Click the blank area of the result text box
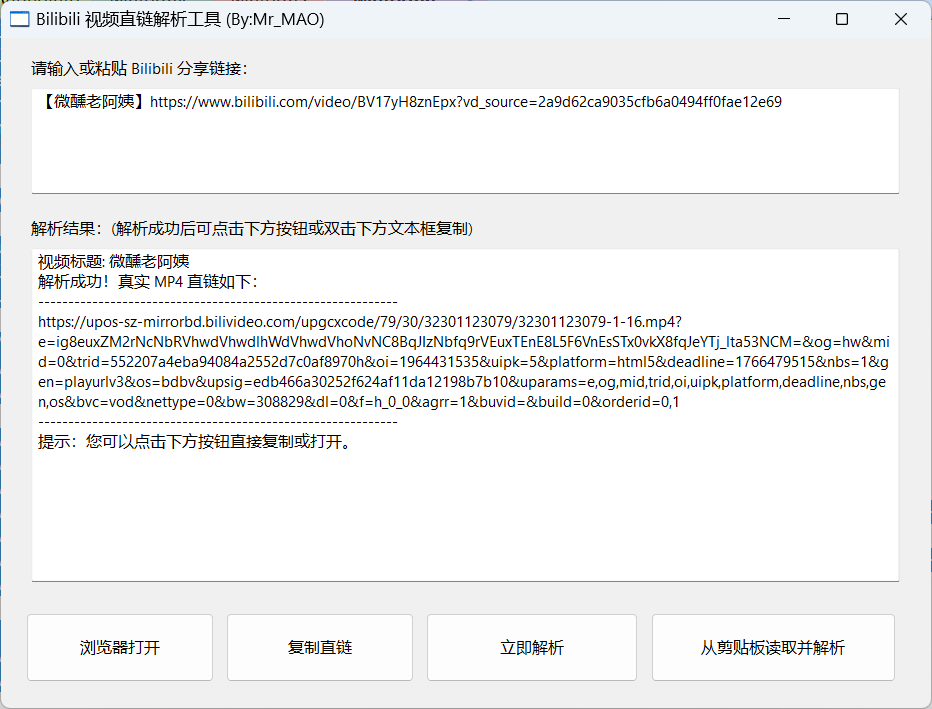The width and height of the screenshot is (932, 709). tap(465, 520)
